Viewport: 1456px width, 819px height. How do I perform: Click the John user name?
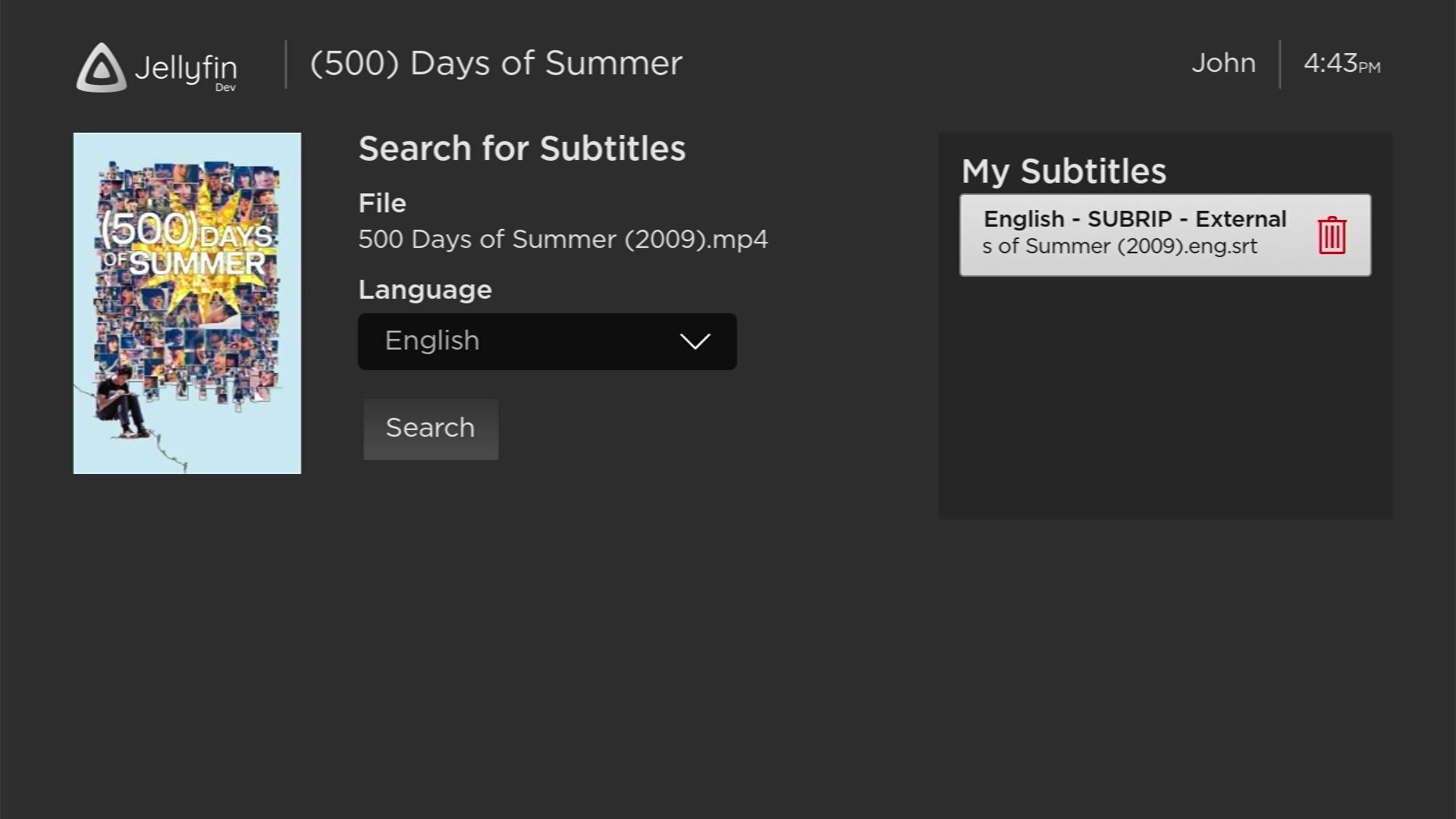pyautogui.click(x=1222, y=63)
